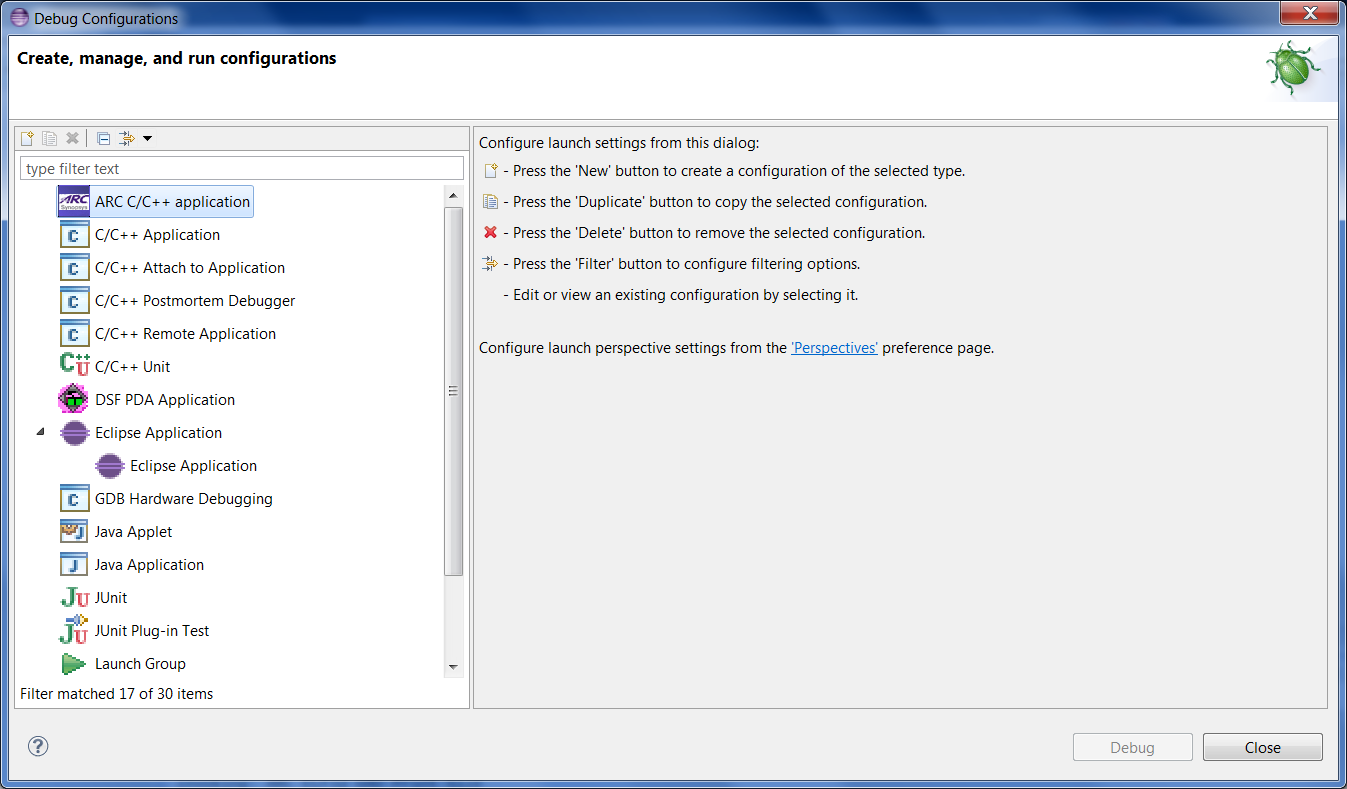Focus the type filter text field
The width and height of the screenshot is (1347, 789).
pyautogui.click(x=242, y=168)
